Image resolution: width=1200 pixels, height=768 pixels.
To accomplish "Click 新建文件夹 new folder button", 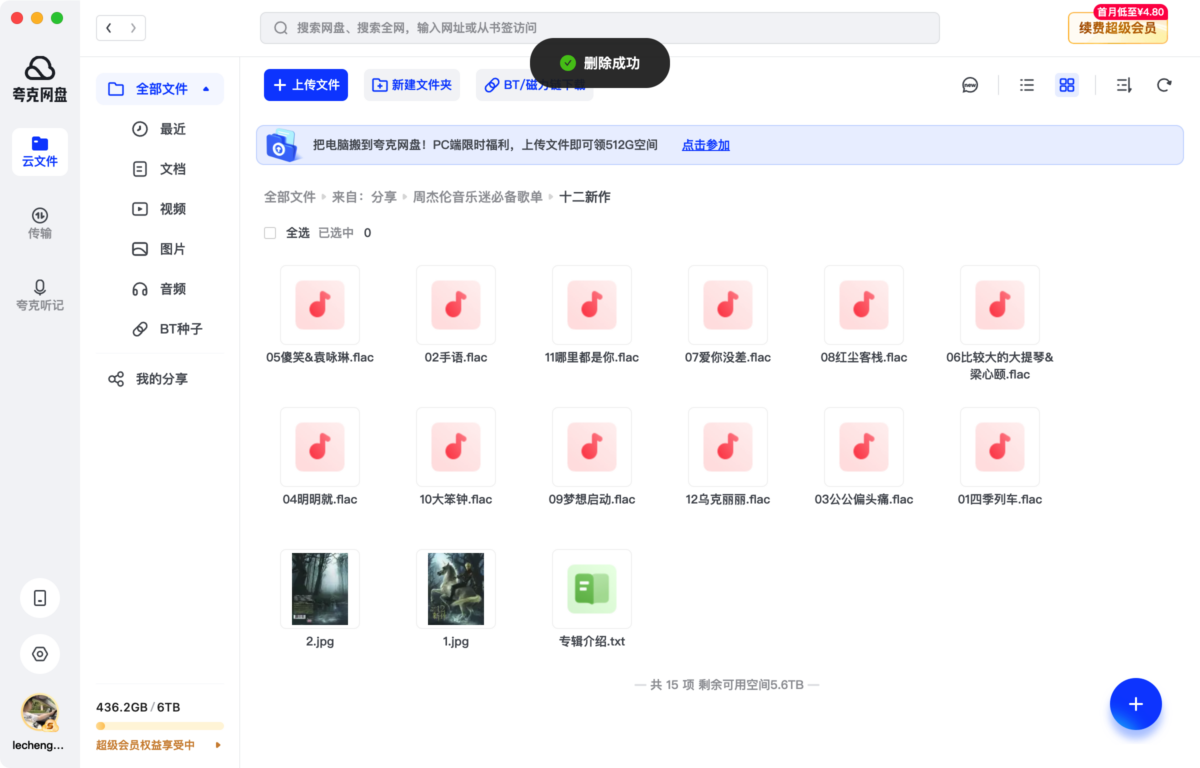I will pyautogui.click(x=412, y=85).
